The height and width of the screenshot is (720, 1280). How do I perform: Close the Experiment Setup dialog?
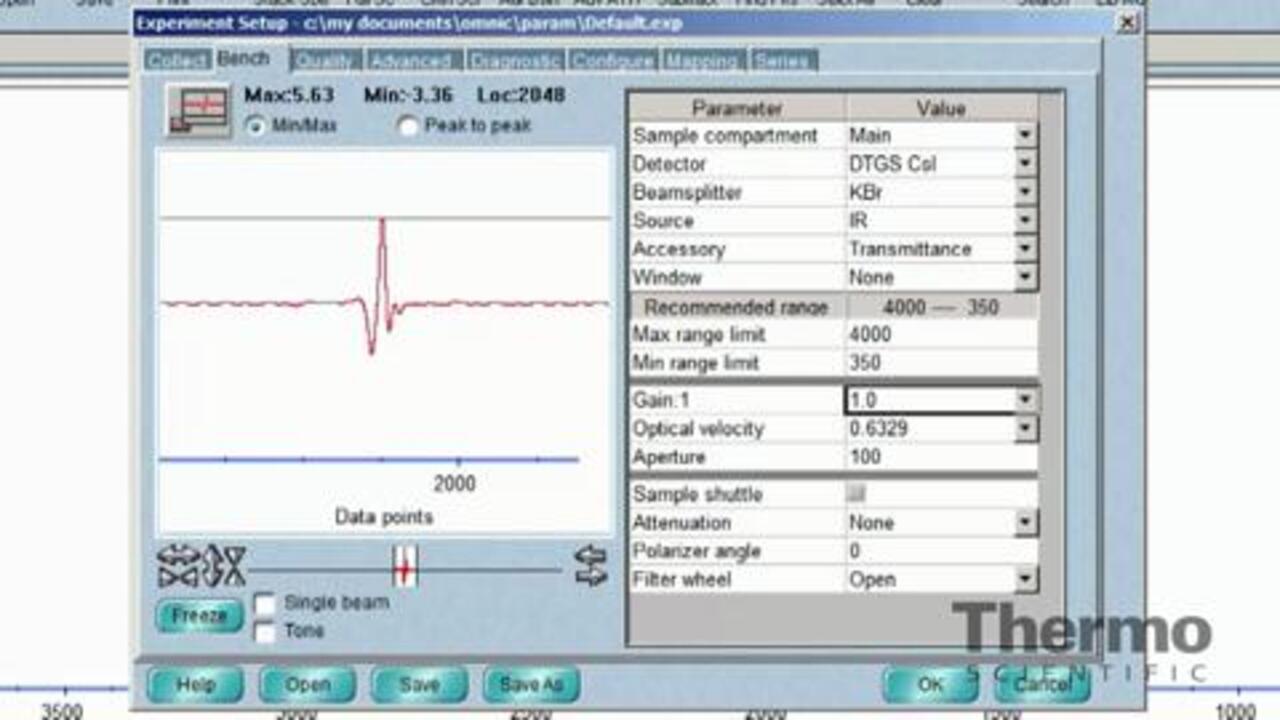click(1127, 22)
